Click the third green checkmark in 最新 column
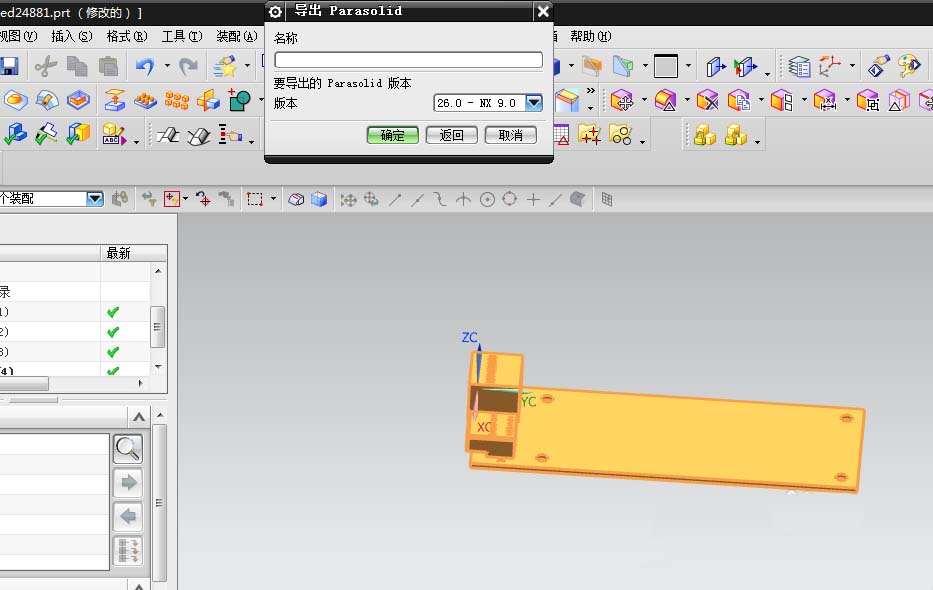The image size is (933, 590). tap(112, 352)
